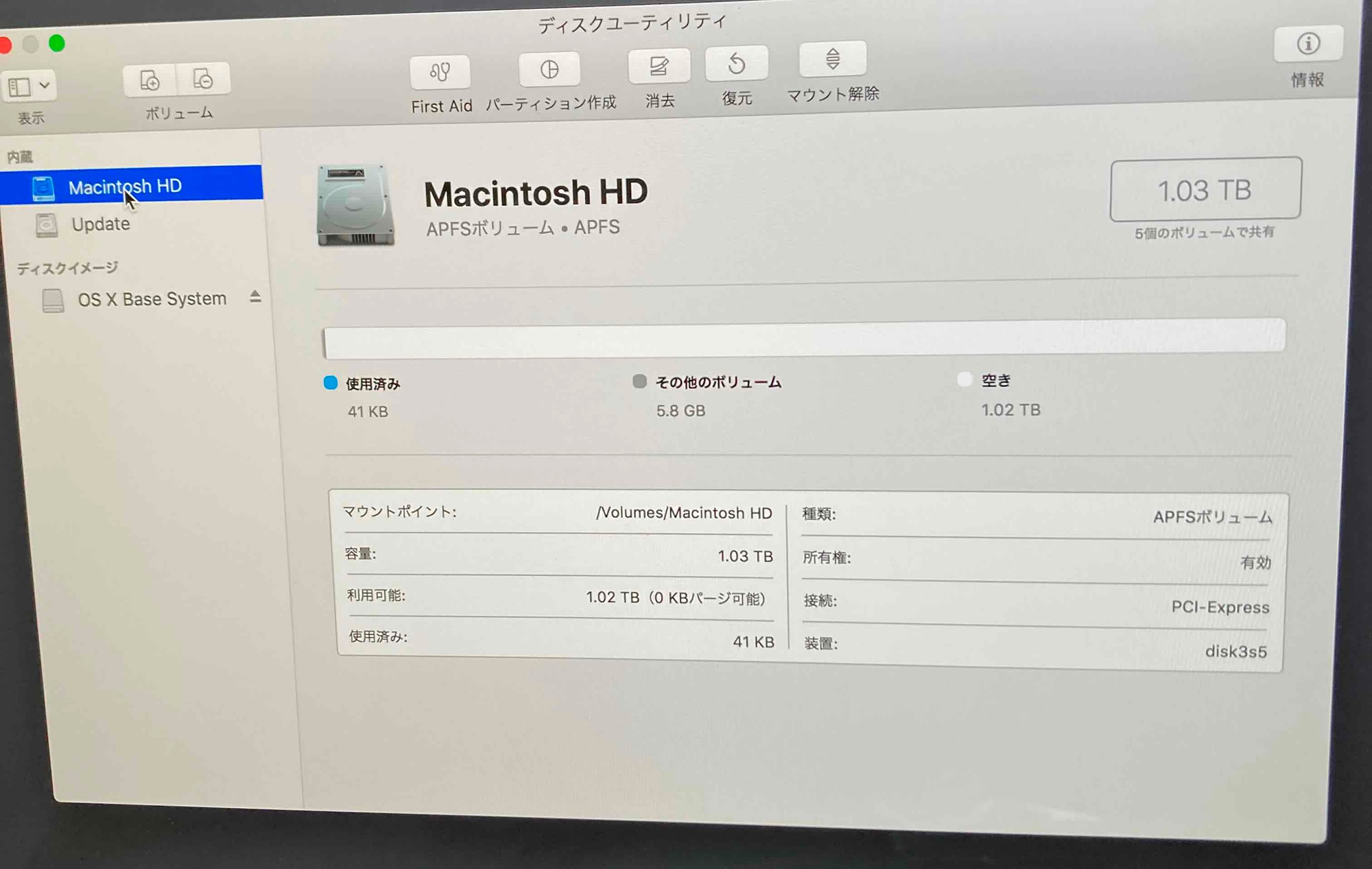Click the Restore (復元) toolbar icon

pos(736,64)
